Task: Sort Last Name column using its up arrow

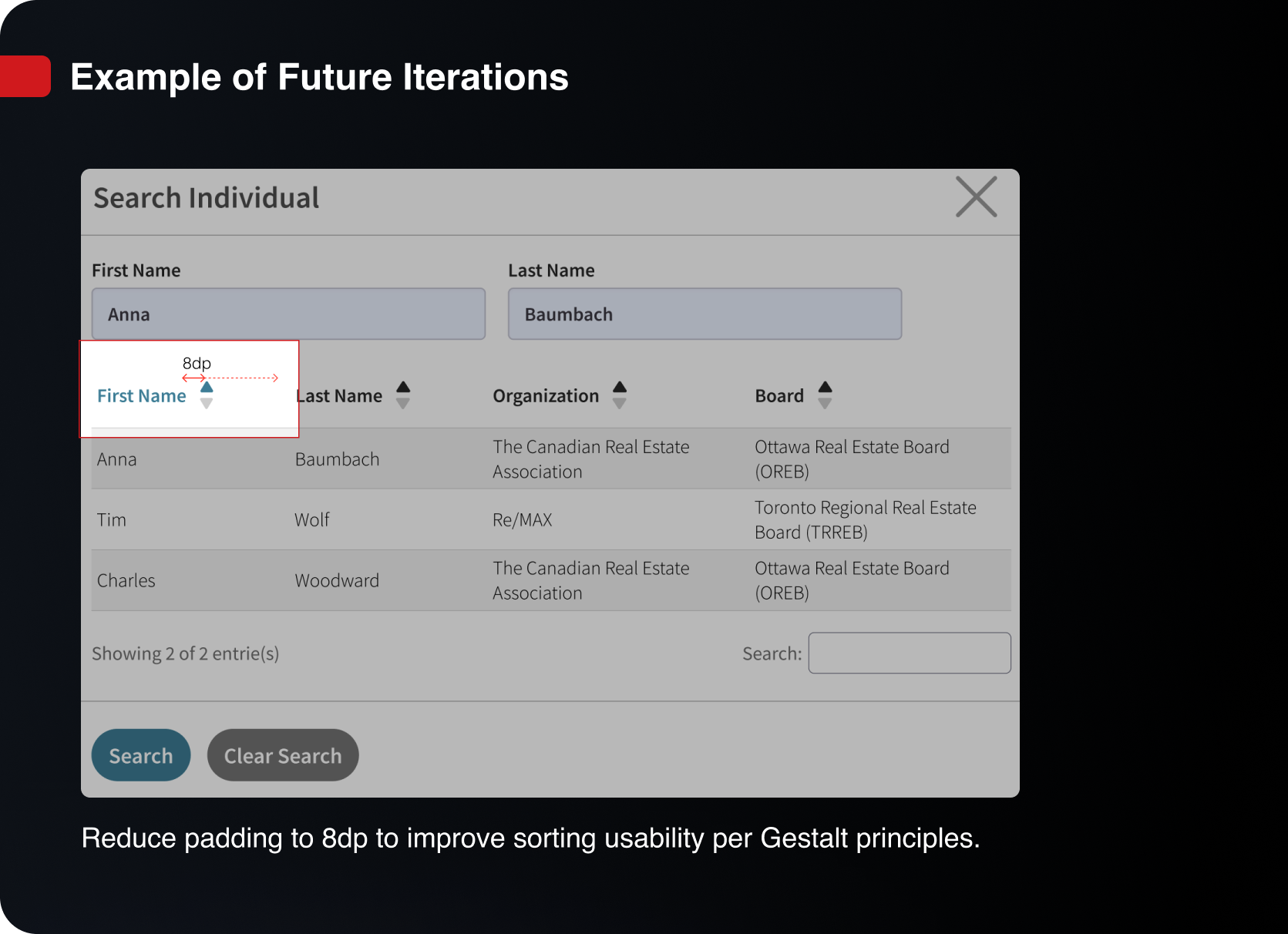Action: (403, 388)
